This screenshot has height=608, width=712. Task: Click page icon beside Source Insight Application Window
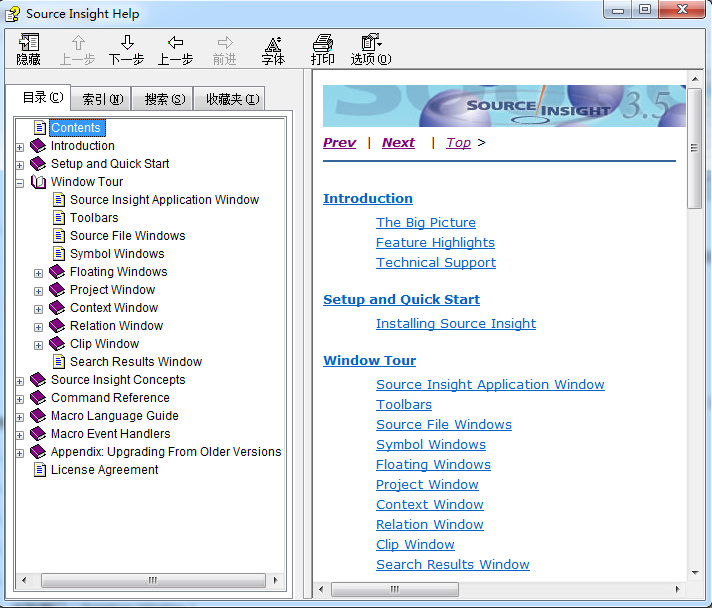coord(59,199)
